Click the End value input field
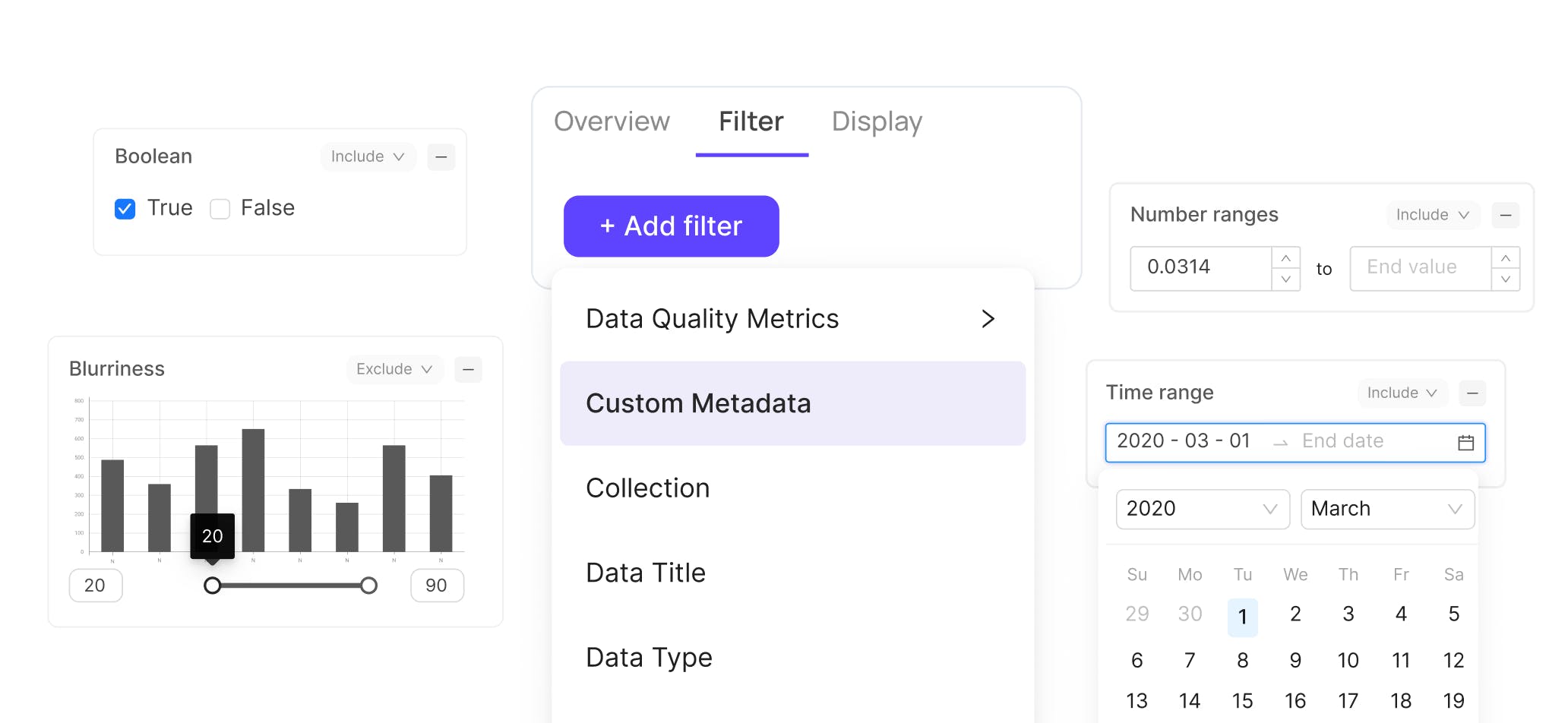Image resolution: width=1568 pixels, height=723 pixels. [1419, 268]
